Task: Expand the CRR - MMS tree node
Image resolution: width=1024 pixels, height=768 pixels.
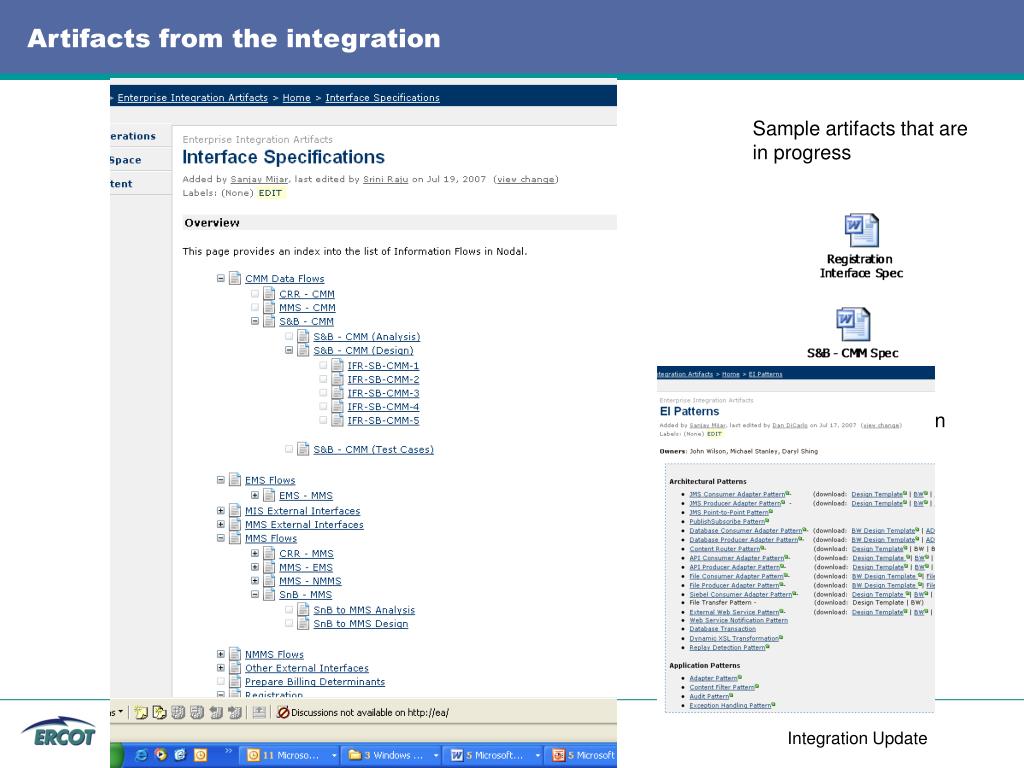Action: 255,553
